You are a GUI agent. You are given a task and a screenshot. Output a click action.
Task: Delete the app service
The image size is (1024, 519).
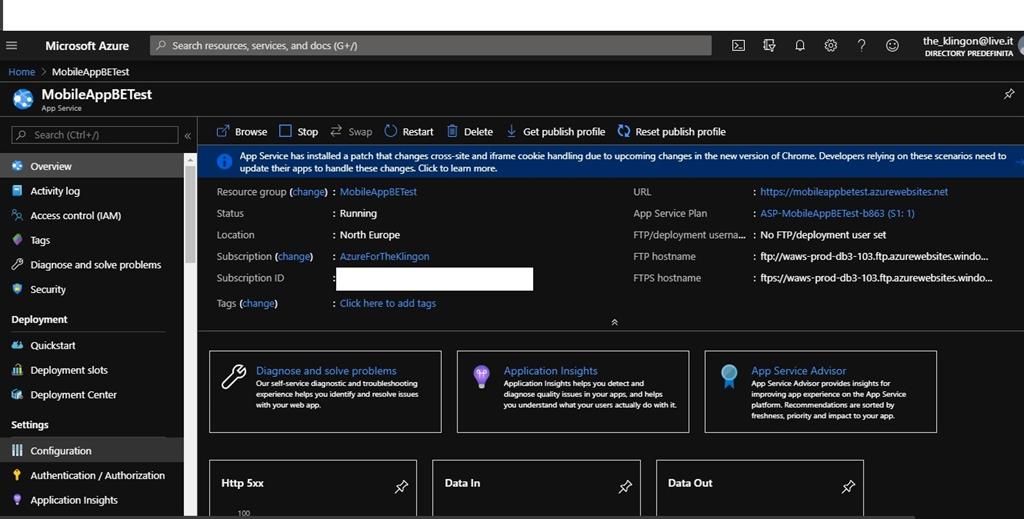click(x=470, y=132)
